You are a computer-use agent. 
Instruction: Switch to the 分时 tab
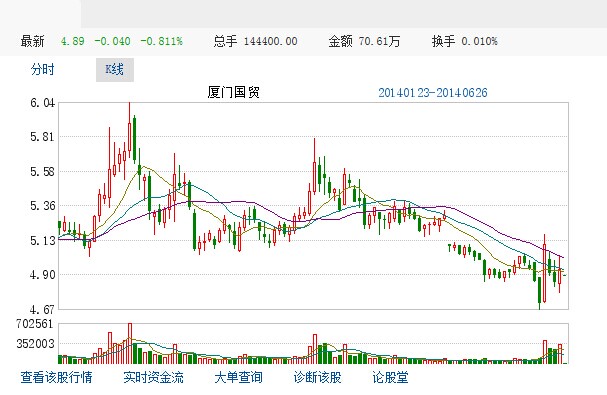pyautogui.click(x=43, y=70)
